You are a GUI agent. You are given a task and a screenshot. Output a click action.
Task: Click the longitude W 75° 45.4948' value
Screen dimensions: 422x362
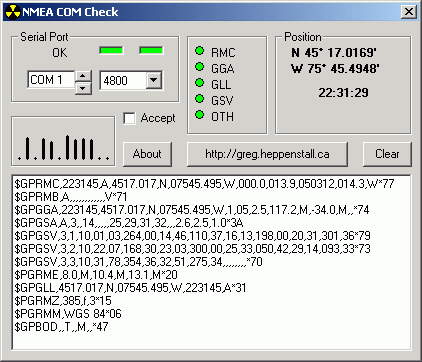[335, 69]
